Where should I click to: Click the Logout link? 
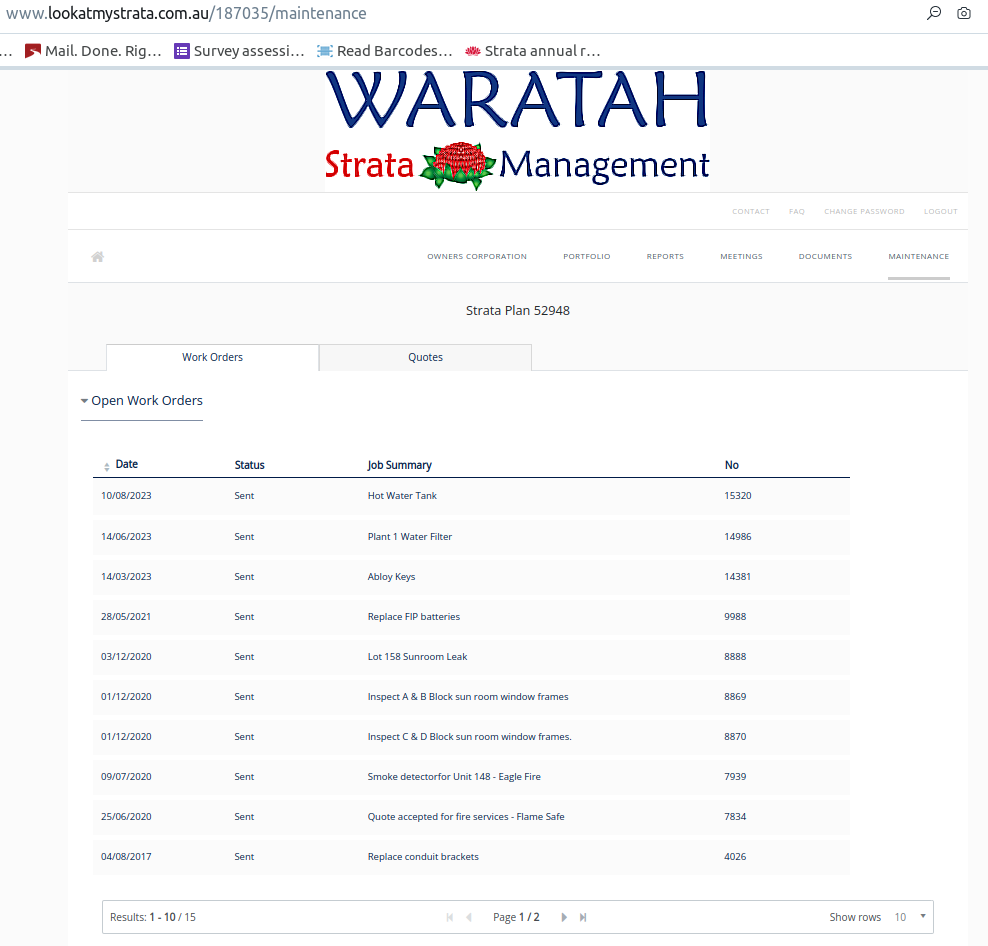coord(940,212)
